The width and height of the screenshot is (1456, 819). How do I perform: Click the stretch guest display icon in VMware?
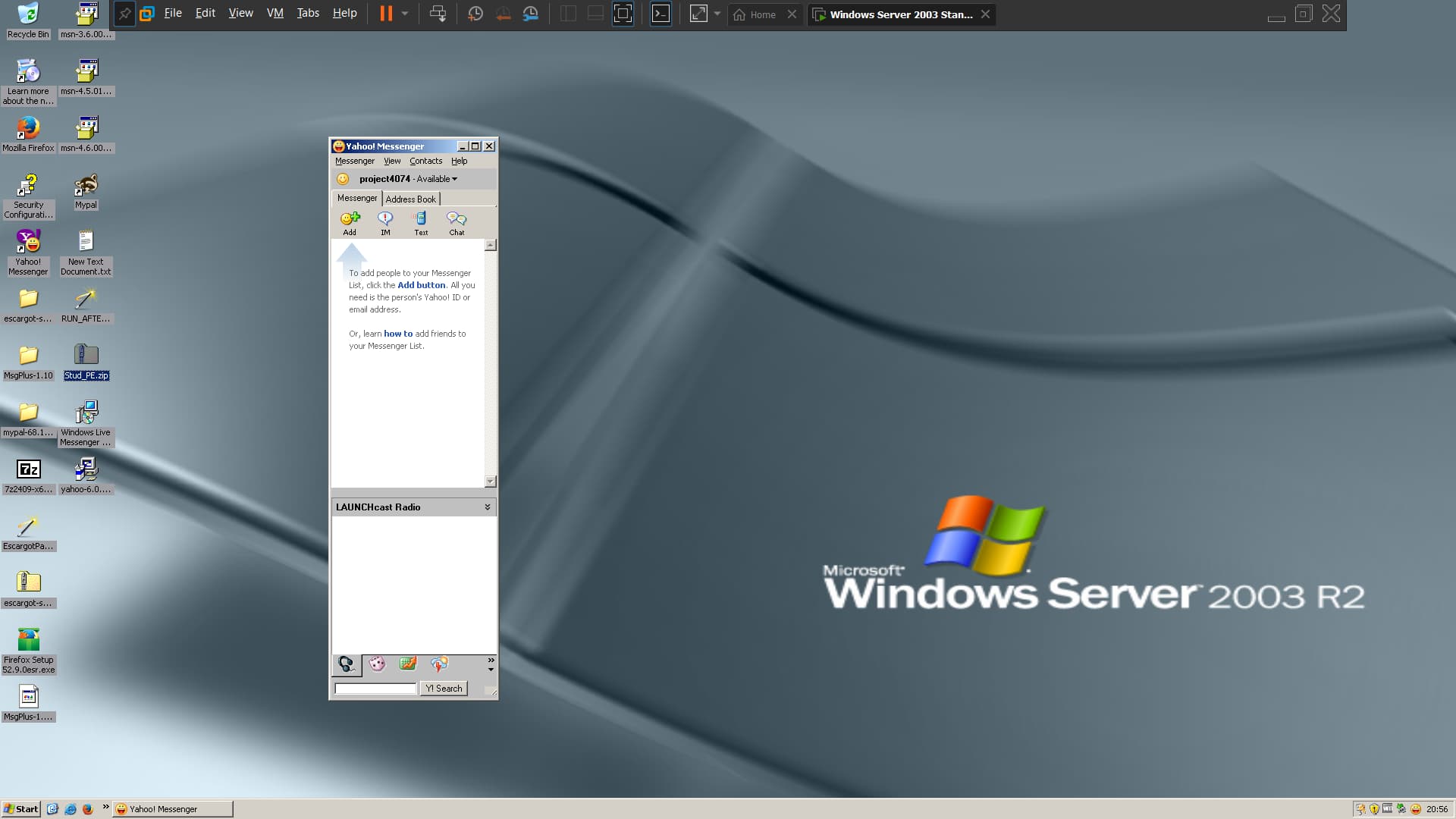click(698, 14)
